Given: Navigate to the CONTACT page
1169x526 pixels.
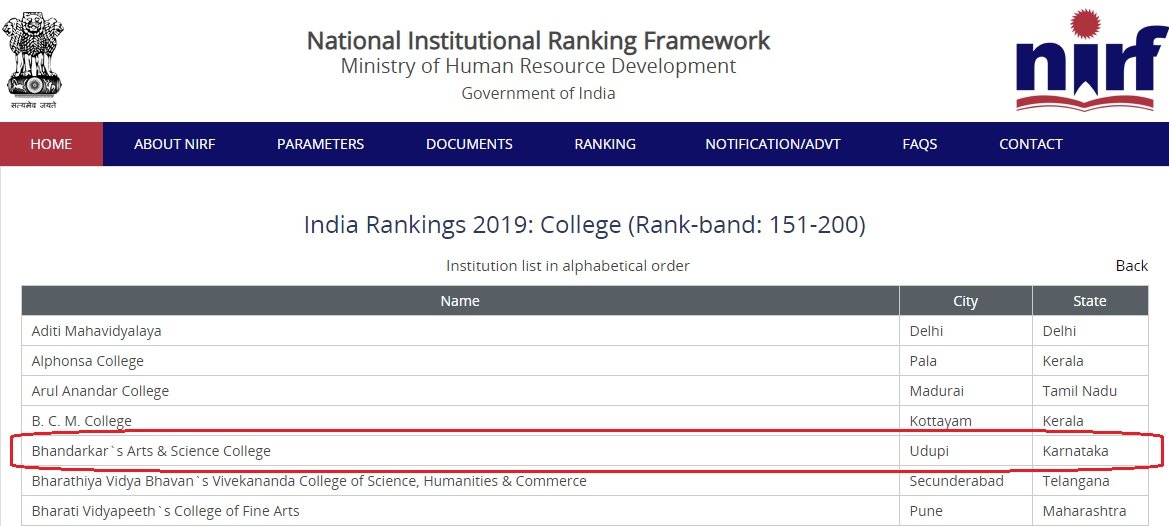Looking at the screenshot, I should (1030, 144).
